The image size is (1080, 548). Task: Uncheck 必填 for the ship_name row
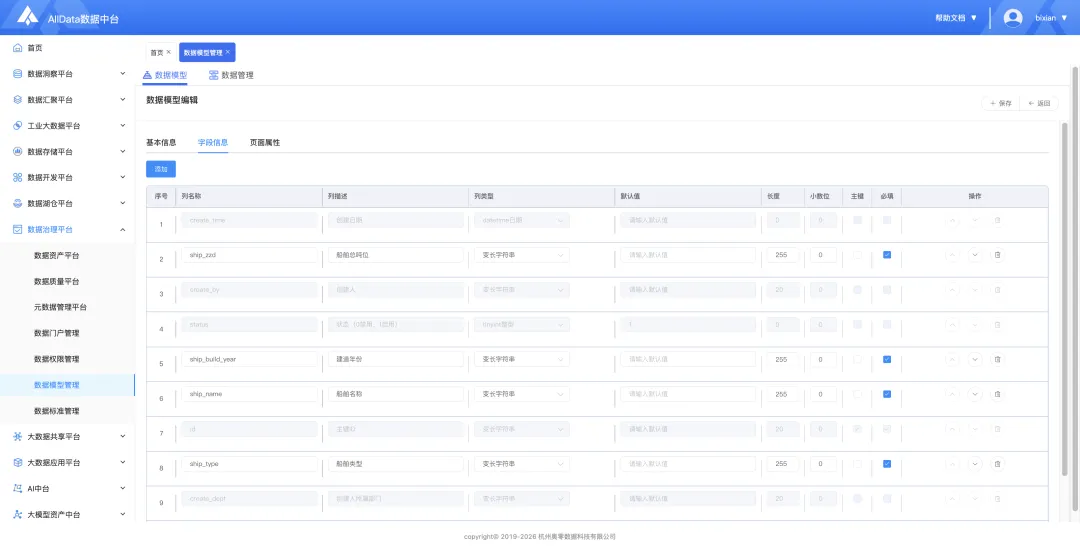(x=887, y=394)
